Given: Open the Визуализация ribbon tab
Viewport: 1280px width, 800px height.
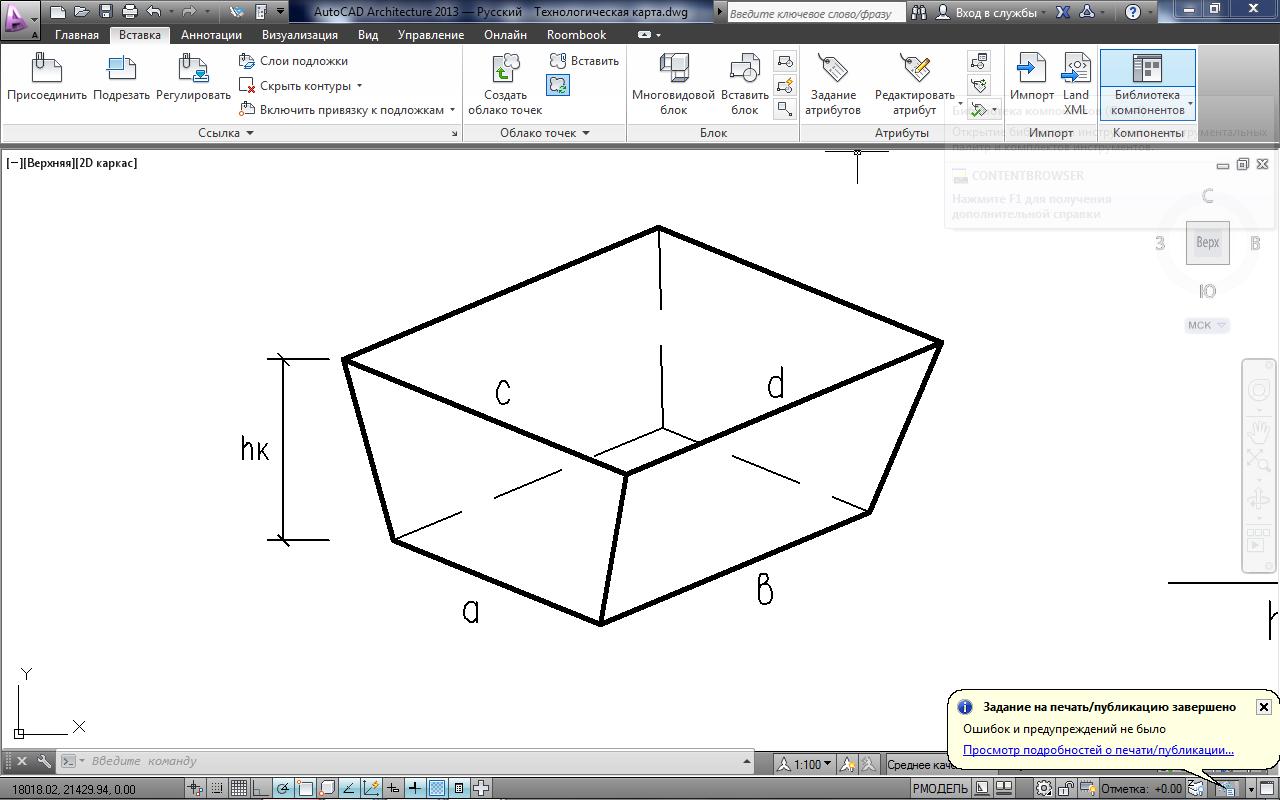Looking at the screenshot, I should coord(300,35).
